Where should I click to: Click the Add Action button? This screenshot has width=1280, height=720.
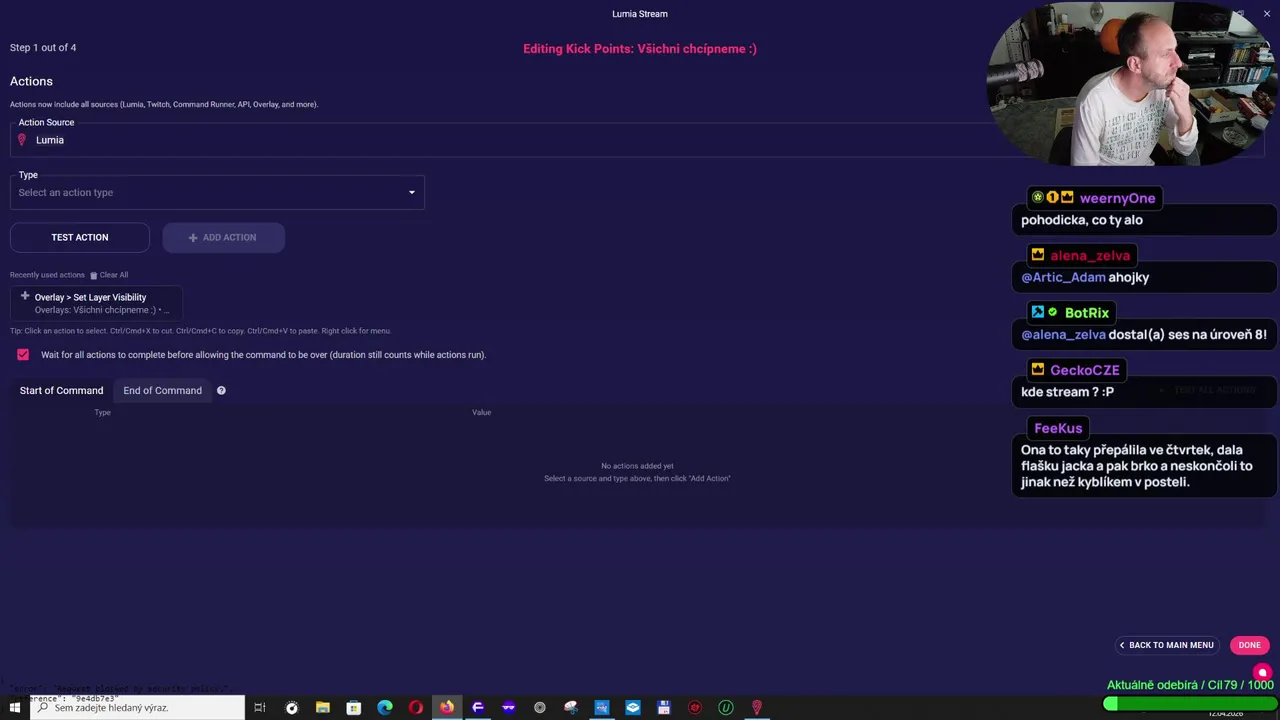(x=223, y=237)
